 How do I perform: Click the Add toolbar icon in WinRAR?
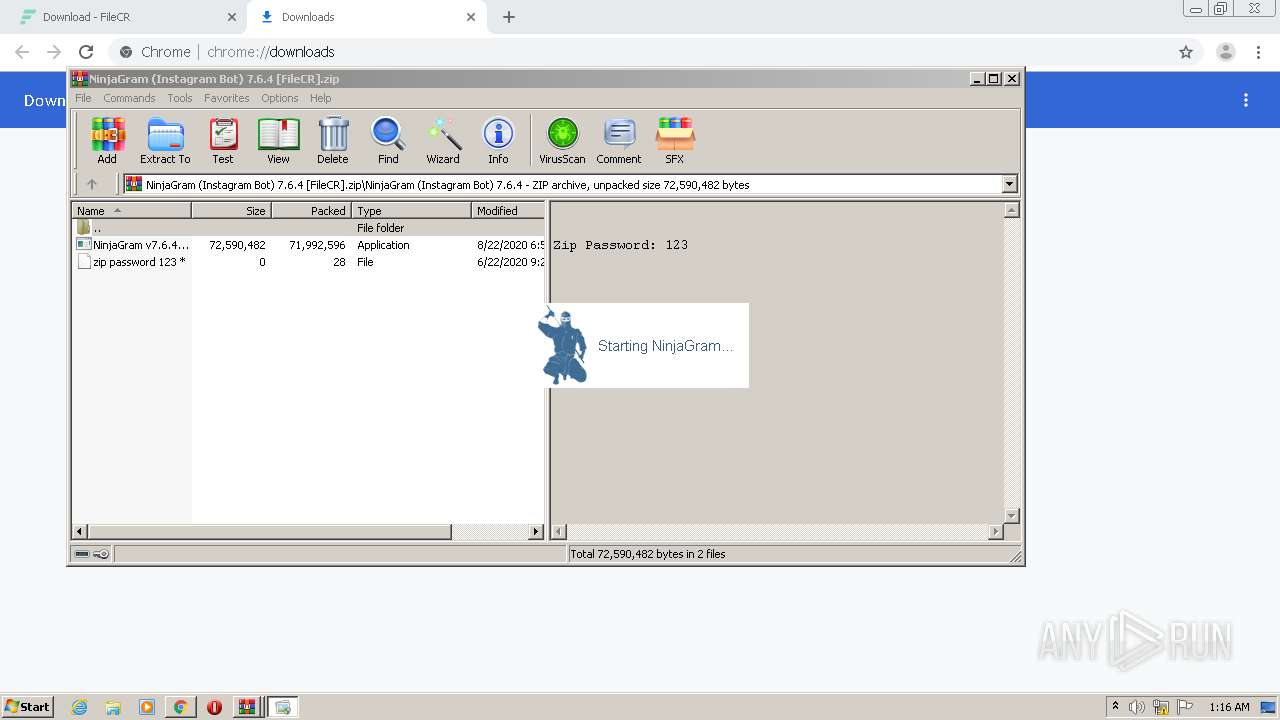click(x=107, y=140)
